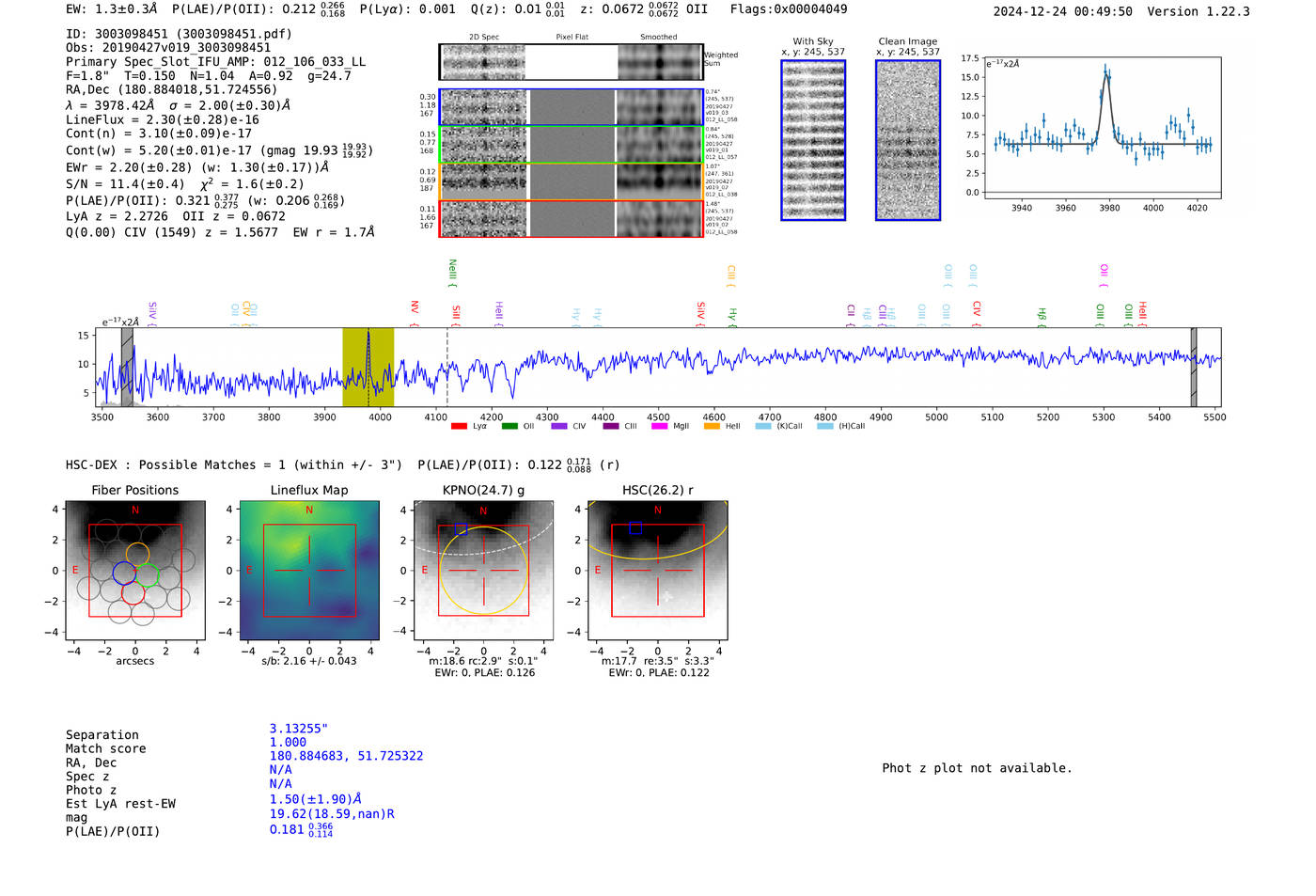Select the blue-bordered 2D fiber spectrum row
Viewport: 1316px width, 896px height.
click(571, 107)
